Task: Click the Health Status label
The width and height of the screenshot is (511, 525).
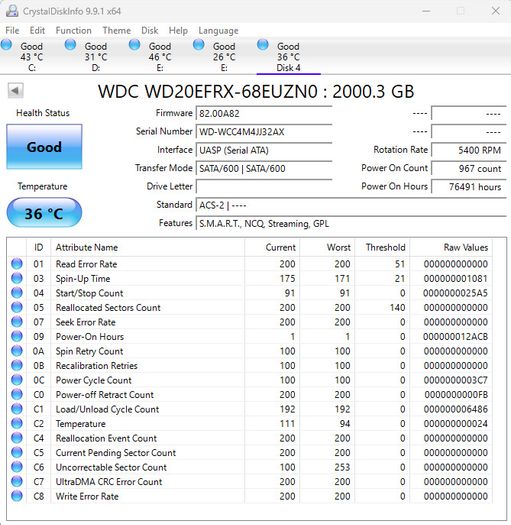Action: point(43,113)
